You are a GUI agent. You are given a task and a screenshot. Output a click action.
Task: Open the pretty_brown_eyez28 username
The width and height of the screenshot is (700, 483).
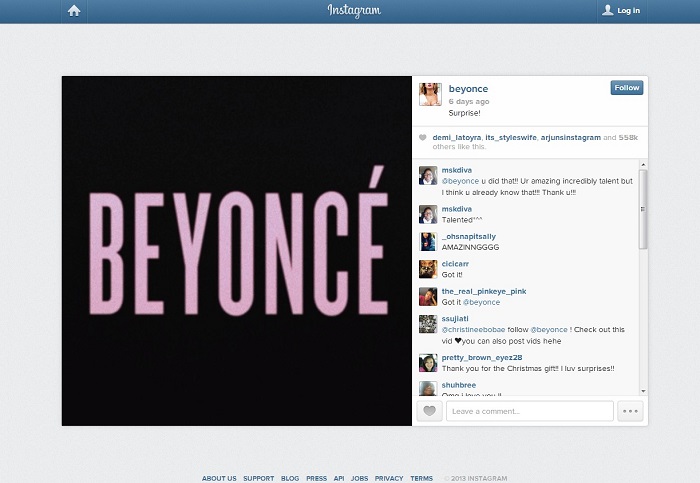(482, 358)
